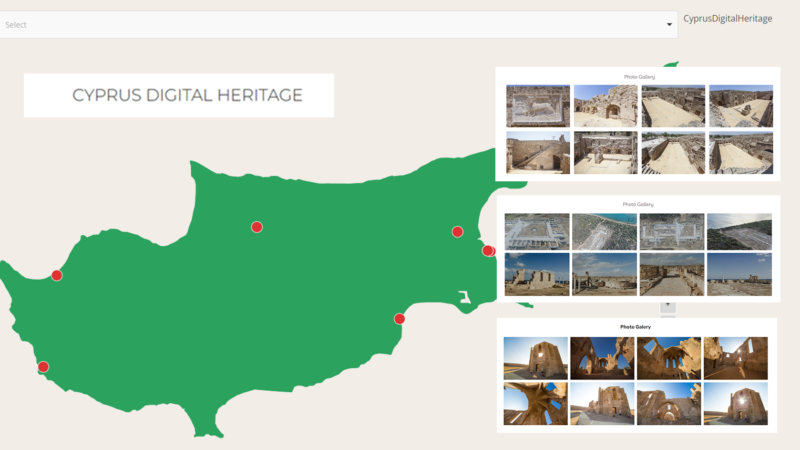Open coastline aerial photo in middle gallery

point(604,230)
